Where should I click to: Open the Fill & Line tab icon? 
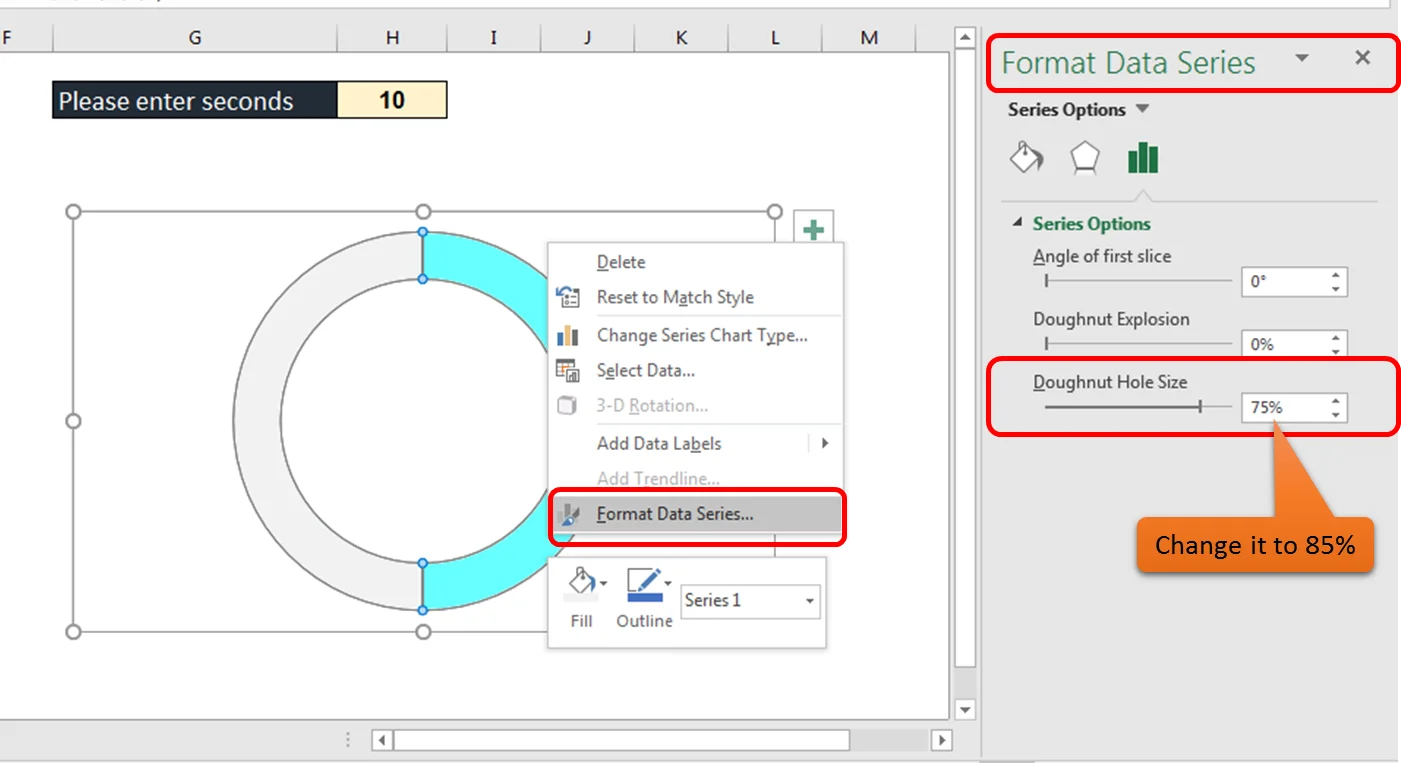click(x=1026, y=158)
